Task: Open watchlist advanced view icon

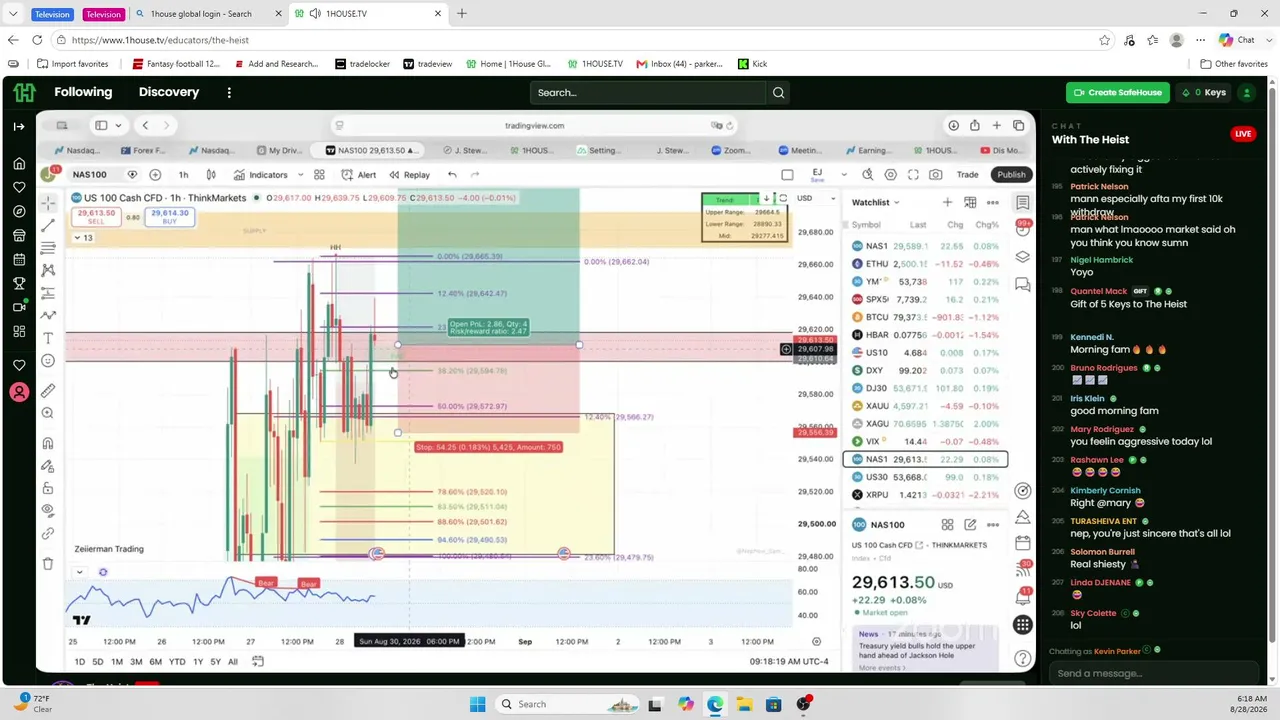Action: tap(971, 202)
